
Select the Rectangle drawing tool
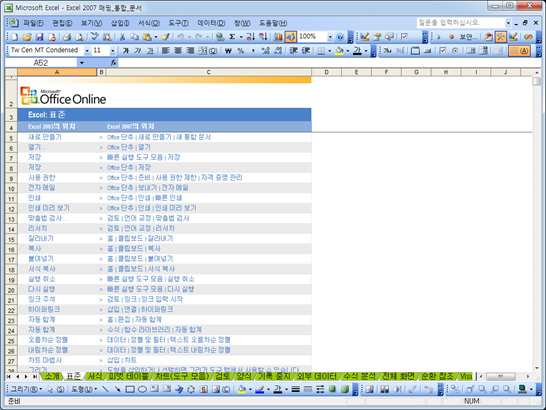point(130,389)
